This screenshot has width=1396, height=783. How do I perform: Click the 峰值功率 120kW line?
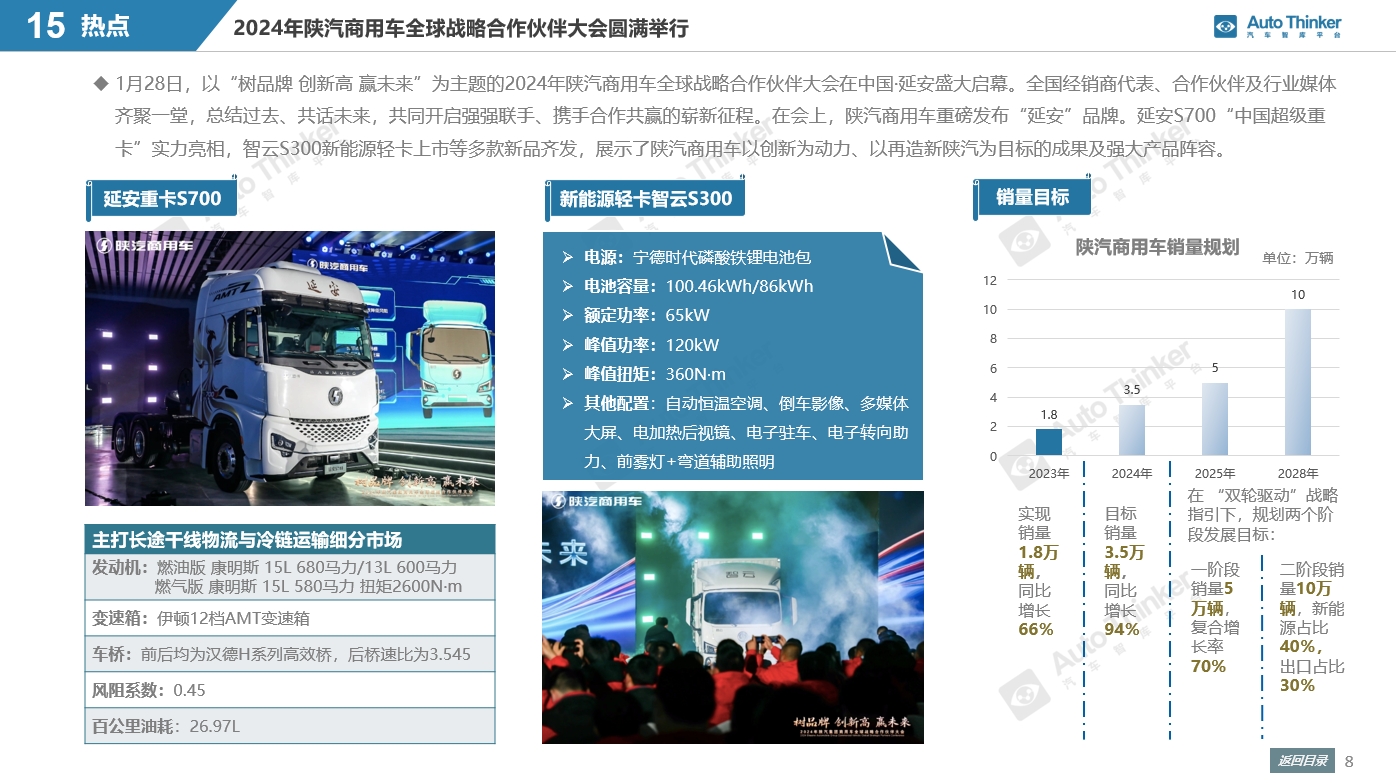[640, 345]
